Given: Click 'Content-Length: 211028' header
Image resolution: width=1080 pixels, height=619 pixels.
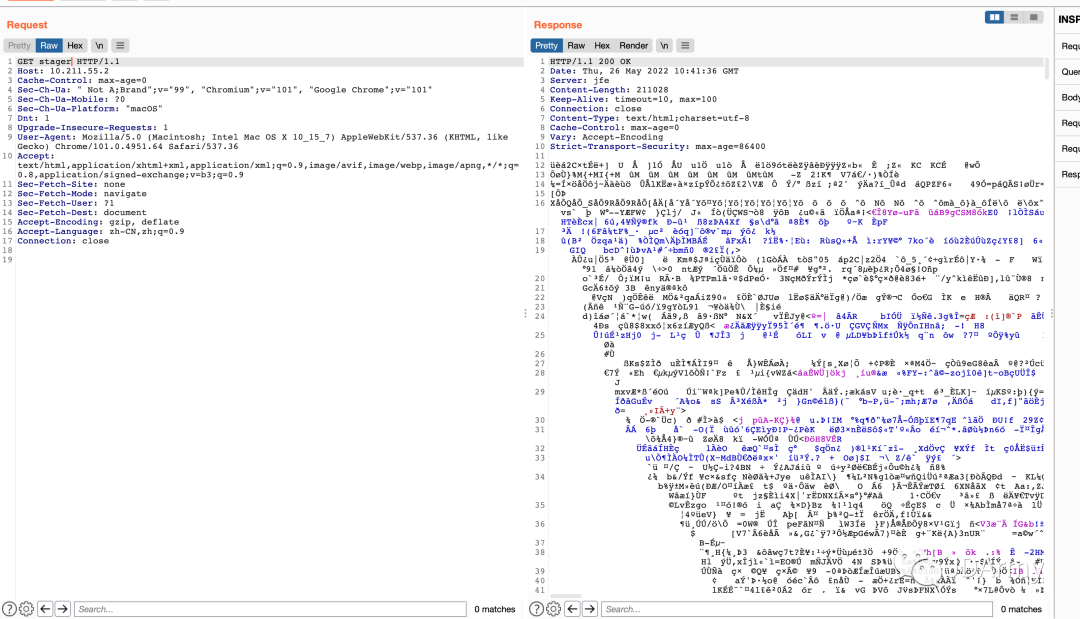Looking at the screenshot, I should coord(609,90).
